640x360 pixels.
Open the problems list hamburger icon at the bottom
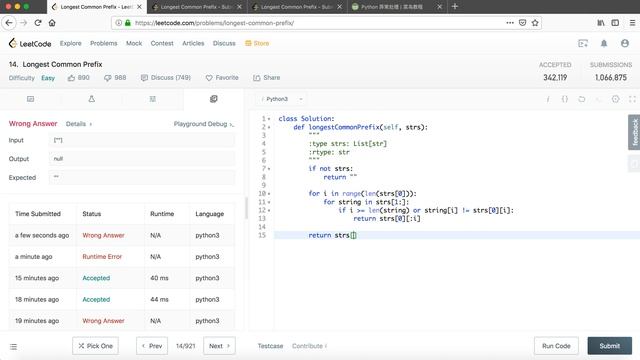[13, 347]
